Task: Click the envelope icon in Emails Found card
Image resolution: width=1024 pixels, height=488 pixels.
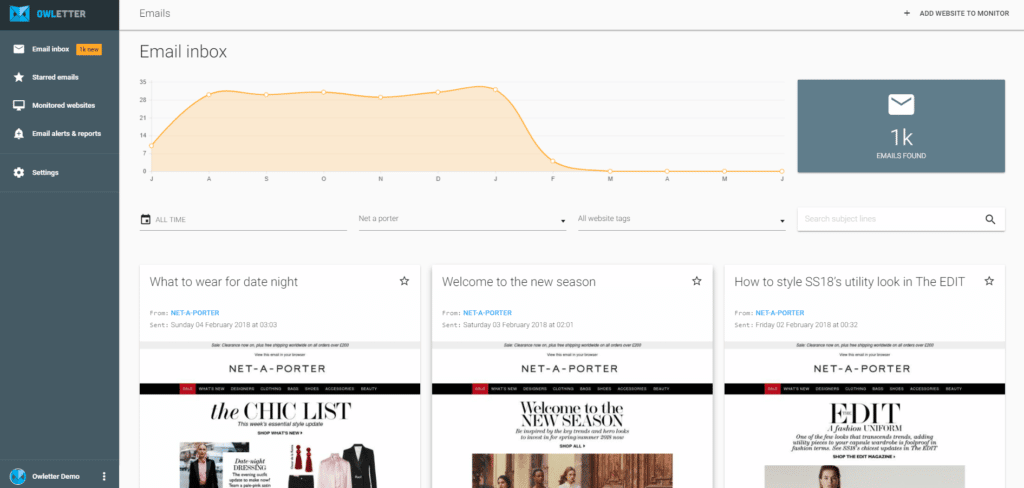Action: pyautogui.click(x=901, y=104)
